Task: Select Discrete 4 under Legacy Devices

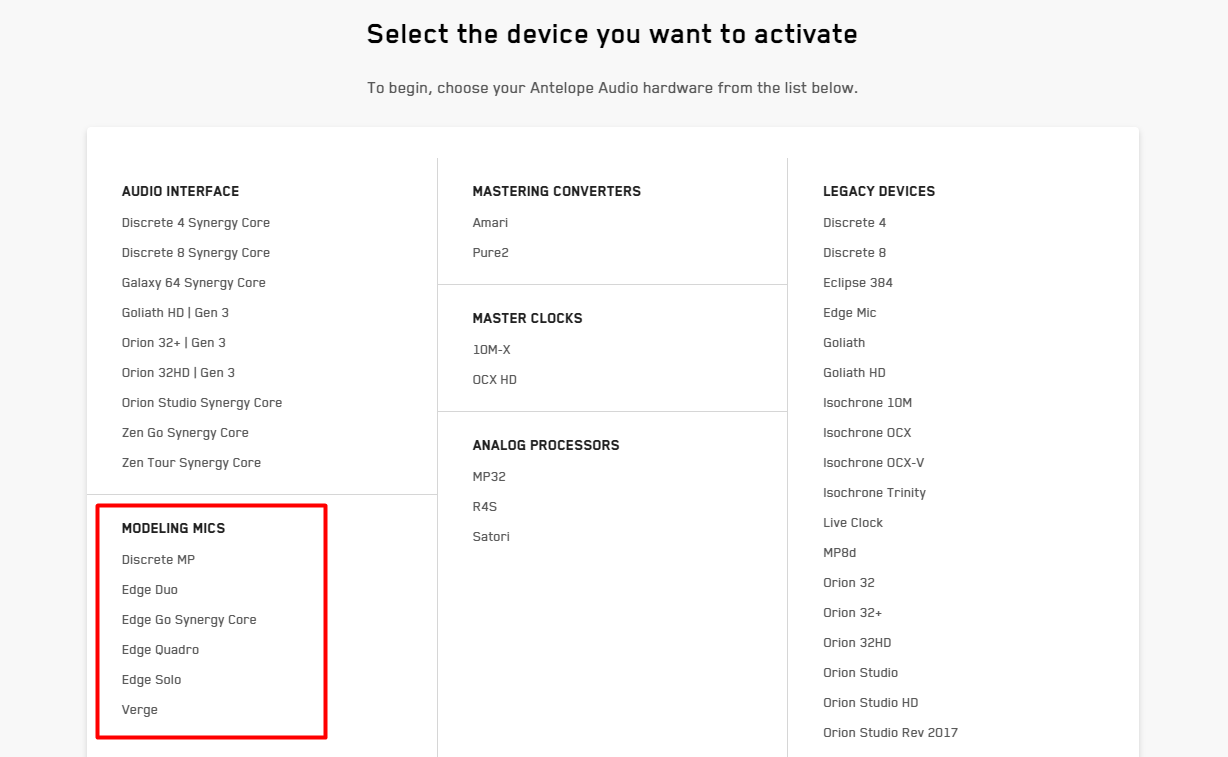Action: pos(855,223)
